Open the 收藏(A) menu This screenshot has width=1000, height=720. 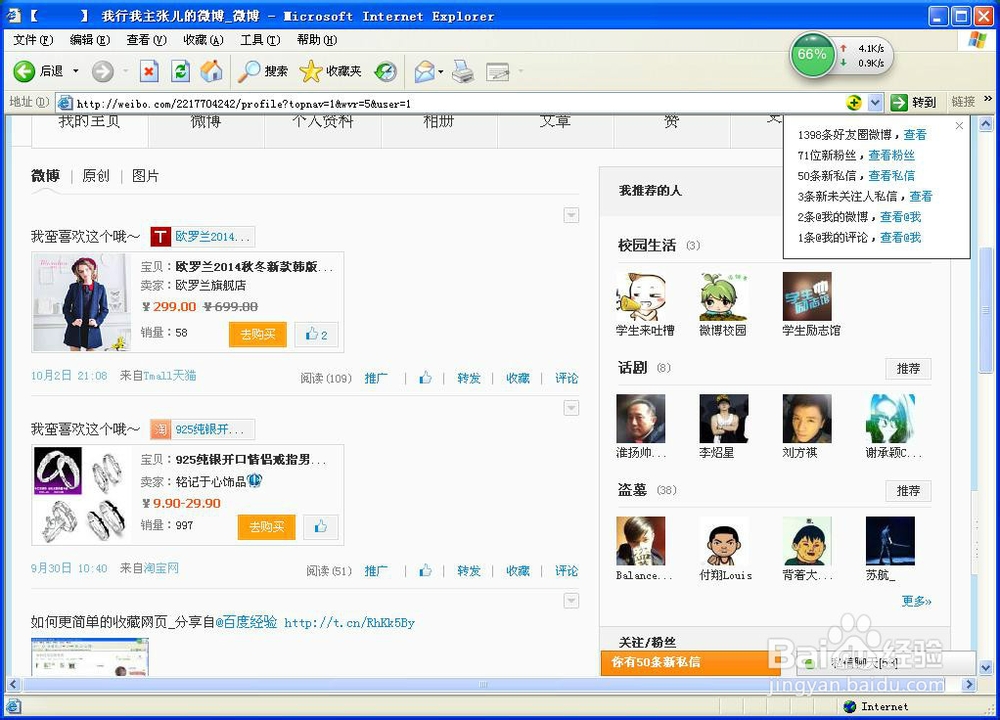click(203, 40)
